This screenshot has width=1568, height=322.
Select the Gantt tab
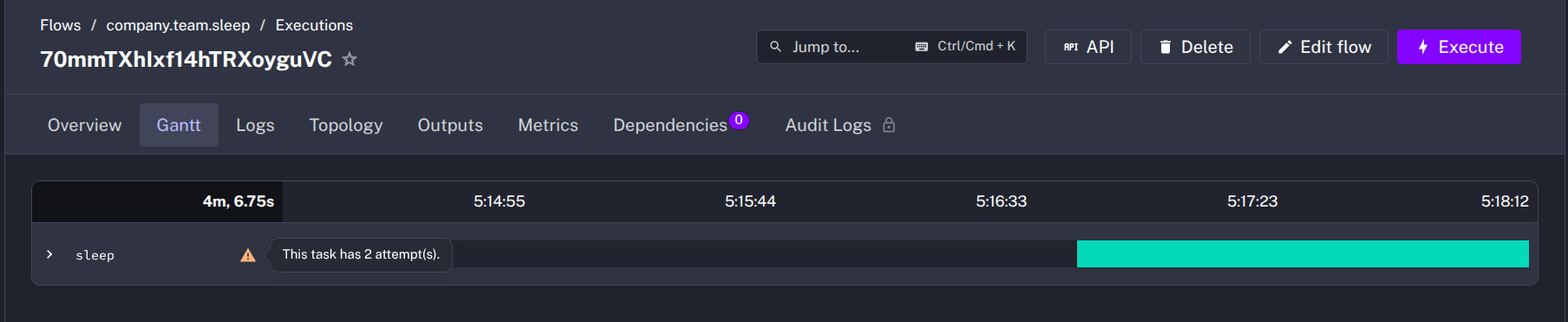(x=179, y=125)
